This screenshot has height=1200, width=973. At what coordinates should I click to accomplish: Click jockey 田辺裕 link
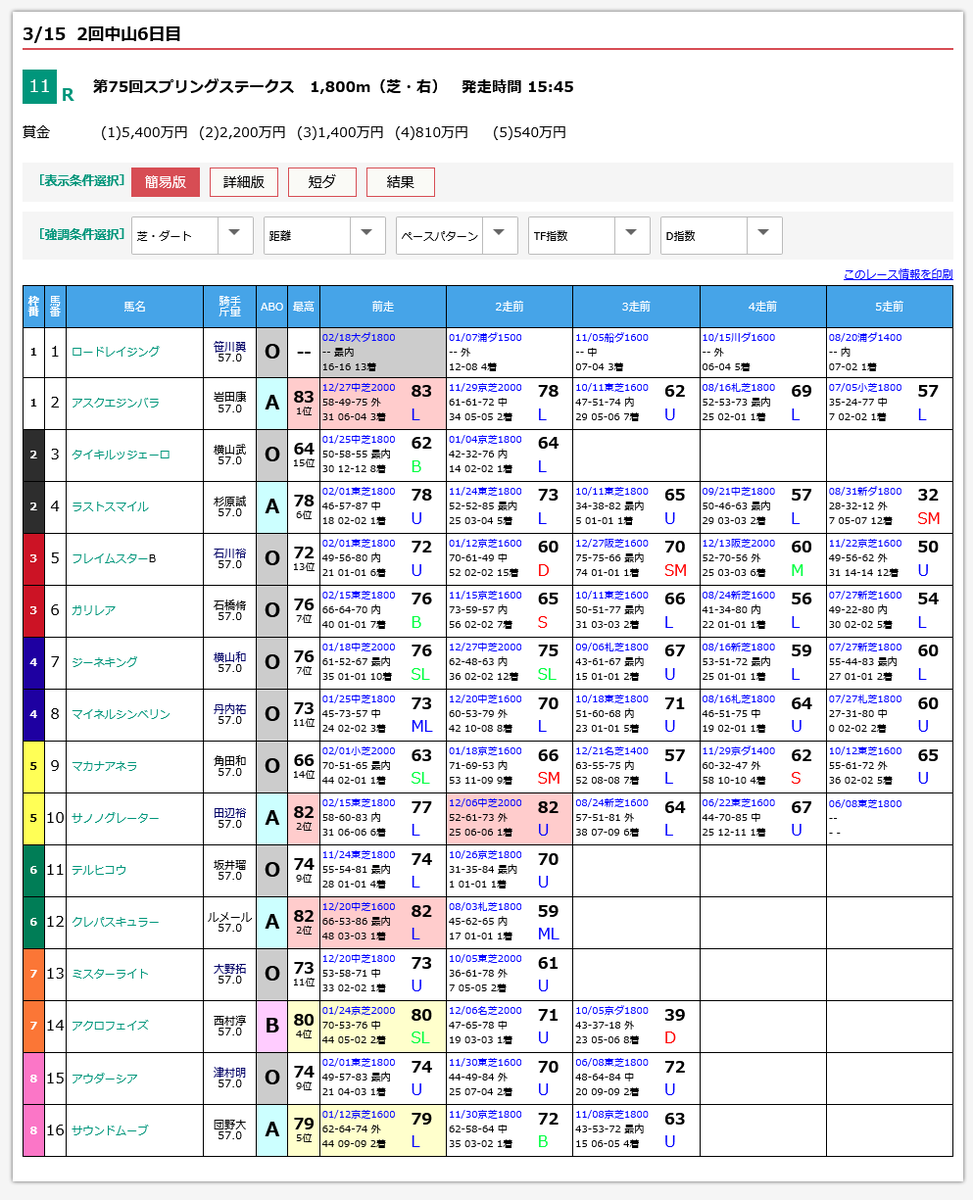click(230, 814)
